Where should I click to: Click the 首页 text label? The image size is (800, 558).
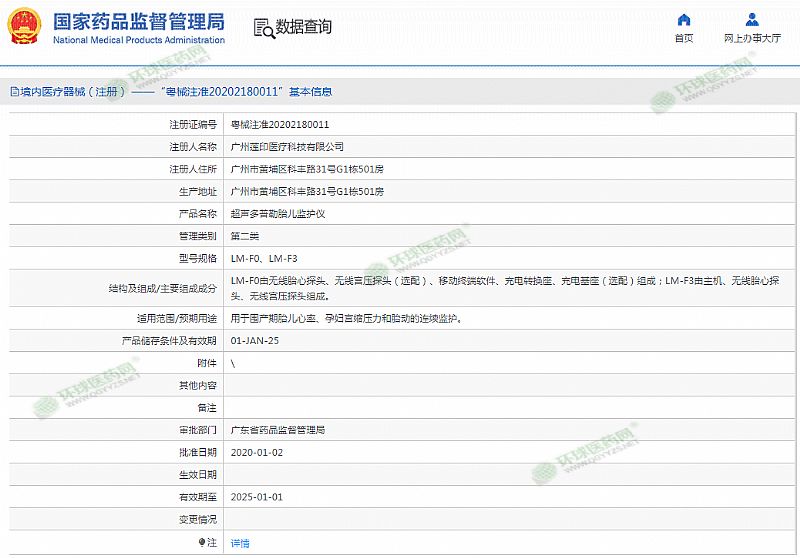[x=683, y=38]
